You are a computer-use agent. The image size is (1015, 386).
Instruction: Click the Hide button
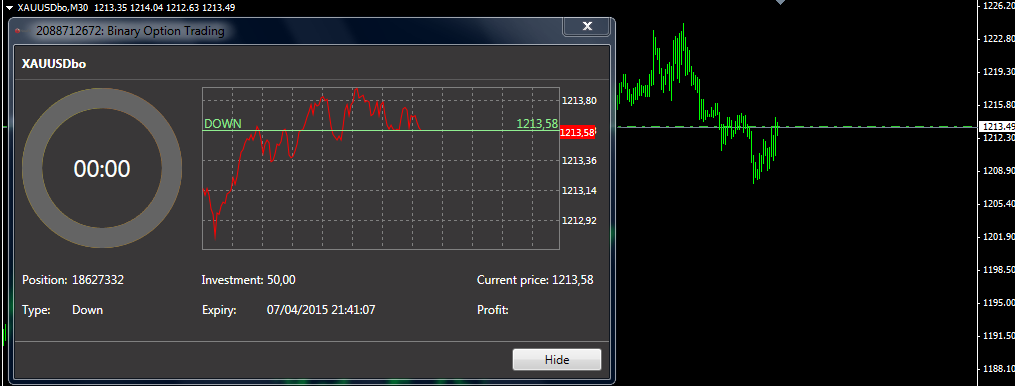point(557,359)
